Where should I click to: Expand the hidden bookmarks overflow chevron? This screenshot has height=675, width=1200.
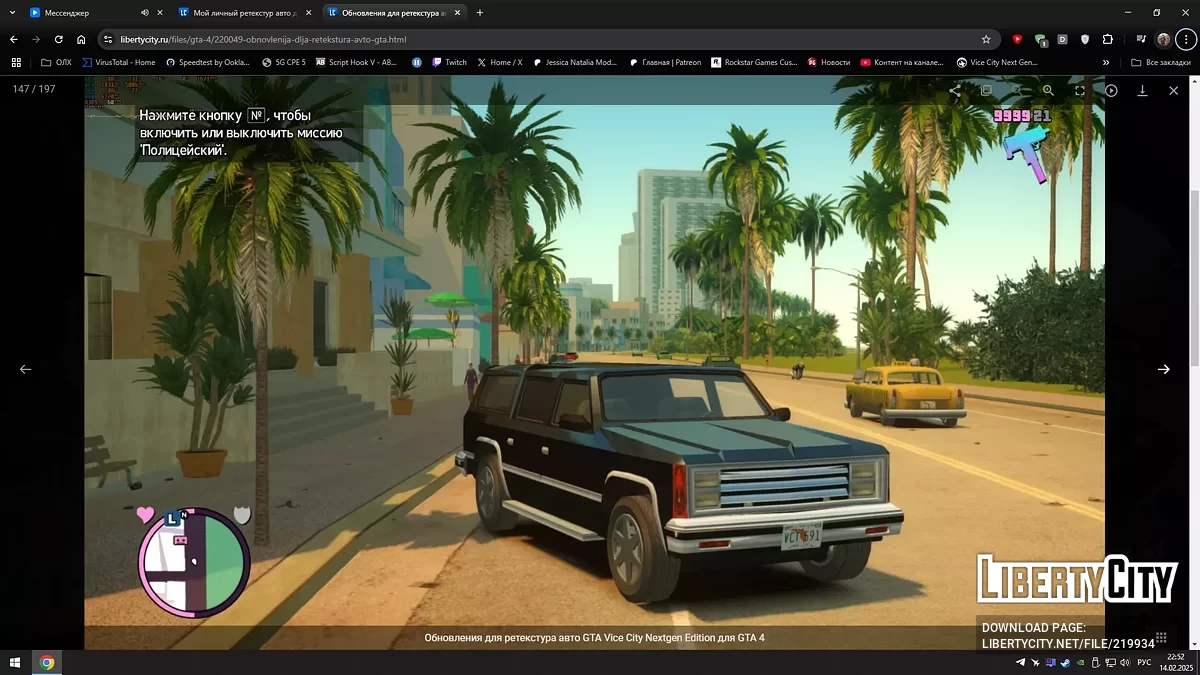click(1106, 62)
